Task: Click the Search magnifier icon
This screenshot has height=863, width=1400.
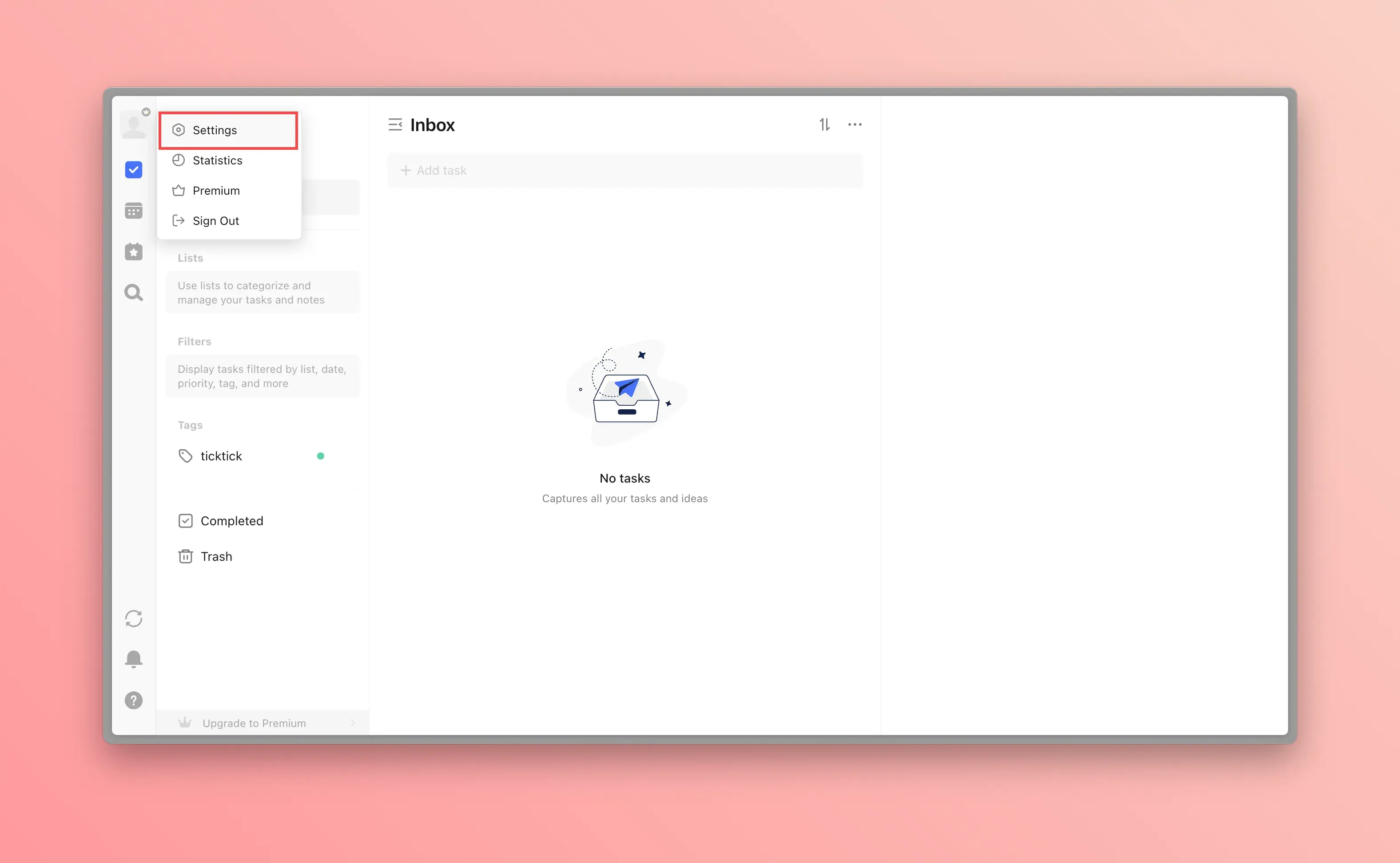Action: coord(134,293)
